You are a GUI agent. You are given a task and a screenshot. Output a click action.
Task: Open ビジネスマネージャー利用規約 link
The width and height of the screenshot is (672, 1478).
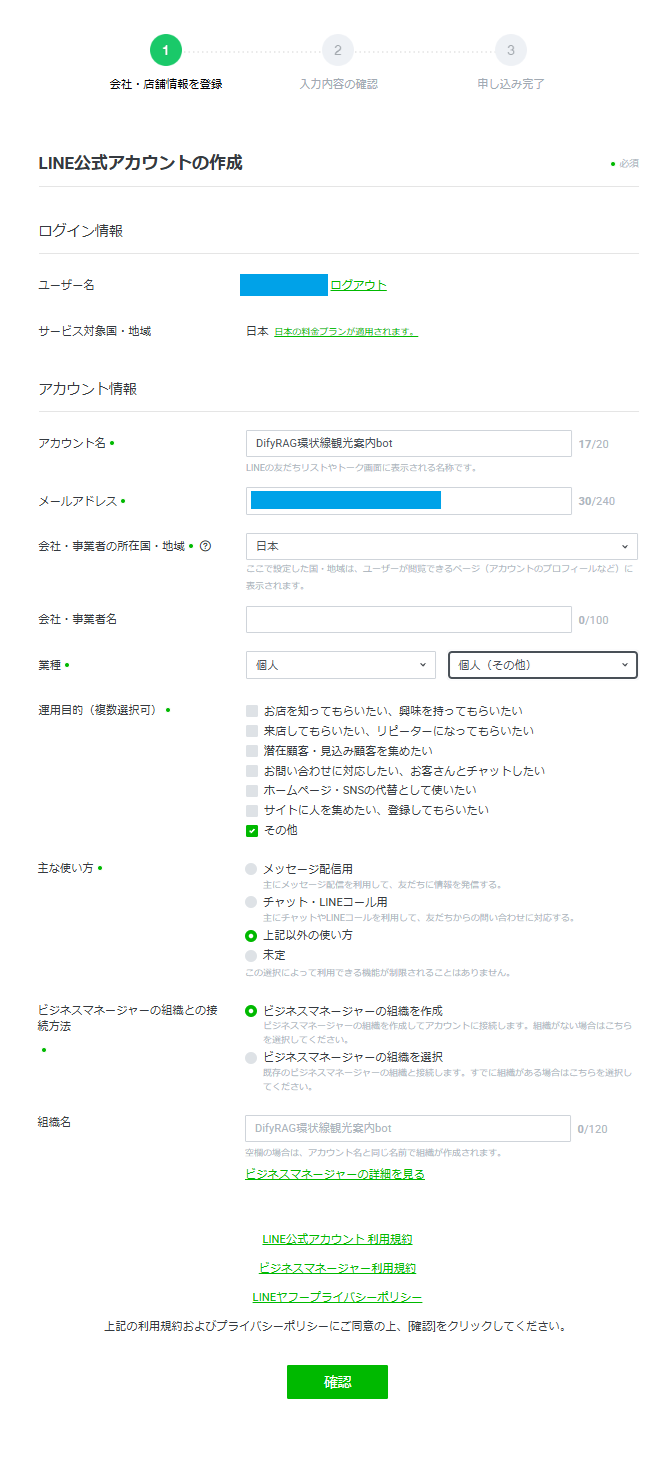pos(337,1268)
